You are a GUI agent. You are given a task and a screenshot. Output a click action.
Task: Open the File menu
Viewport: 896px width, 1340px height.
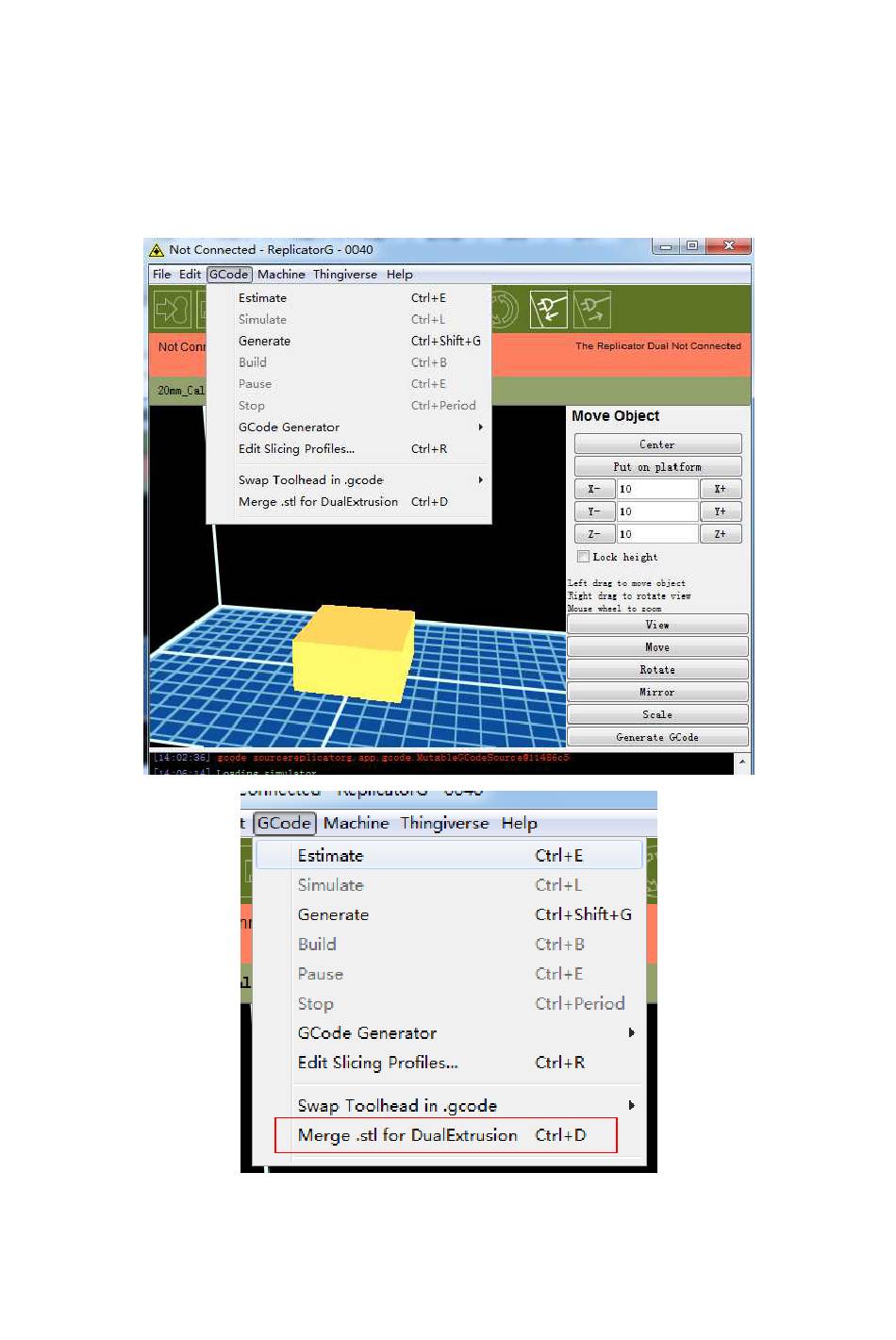pos(162,275)
